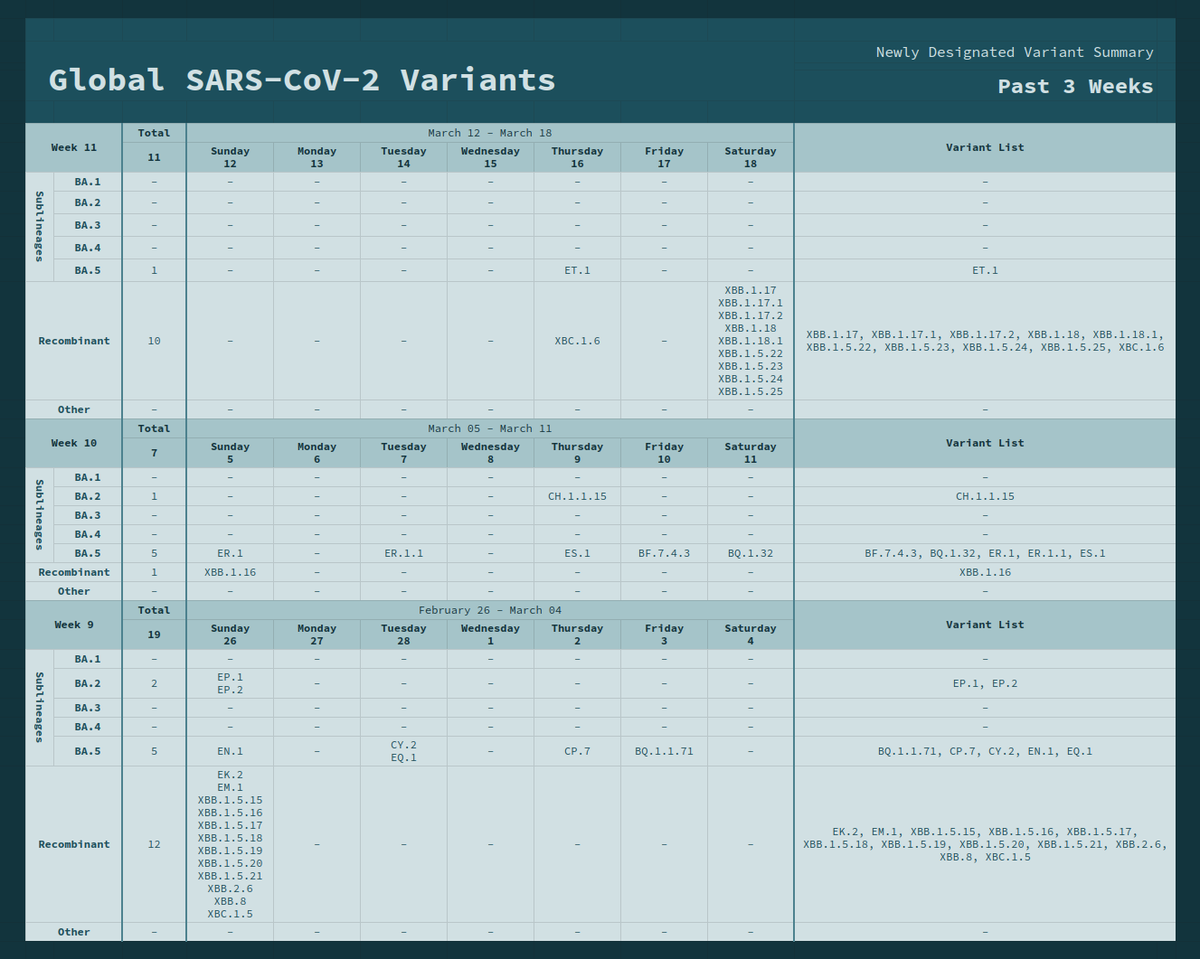This screenshot has height=959, width=1200.
Task: Click the 'Saturday 4' column header
Action: tap(750, 635)
